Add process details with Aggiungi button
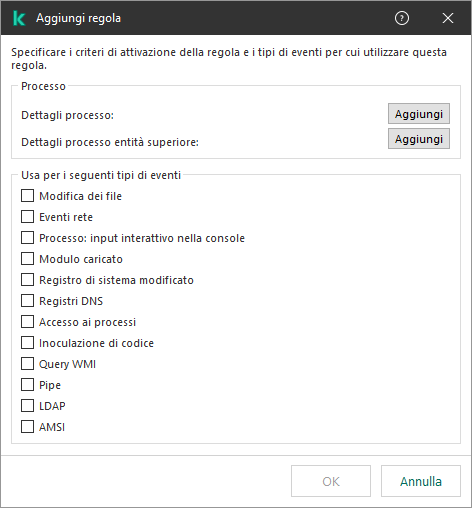This screenshot has height=508, width=472. [x=419, y=114]
